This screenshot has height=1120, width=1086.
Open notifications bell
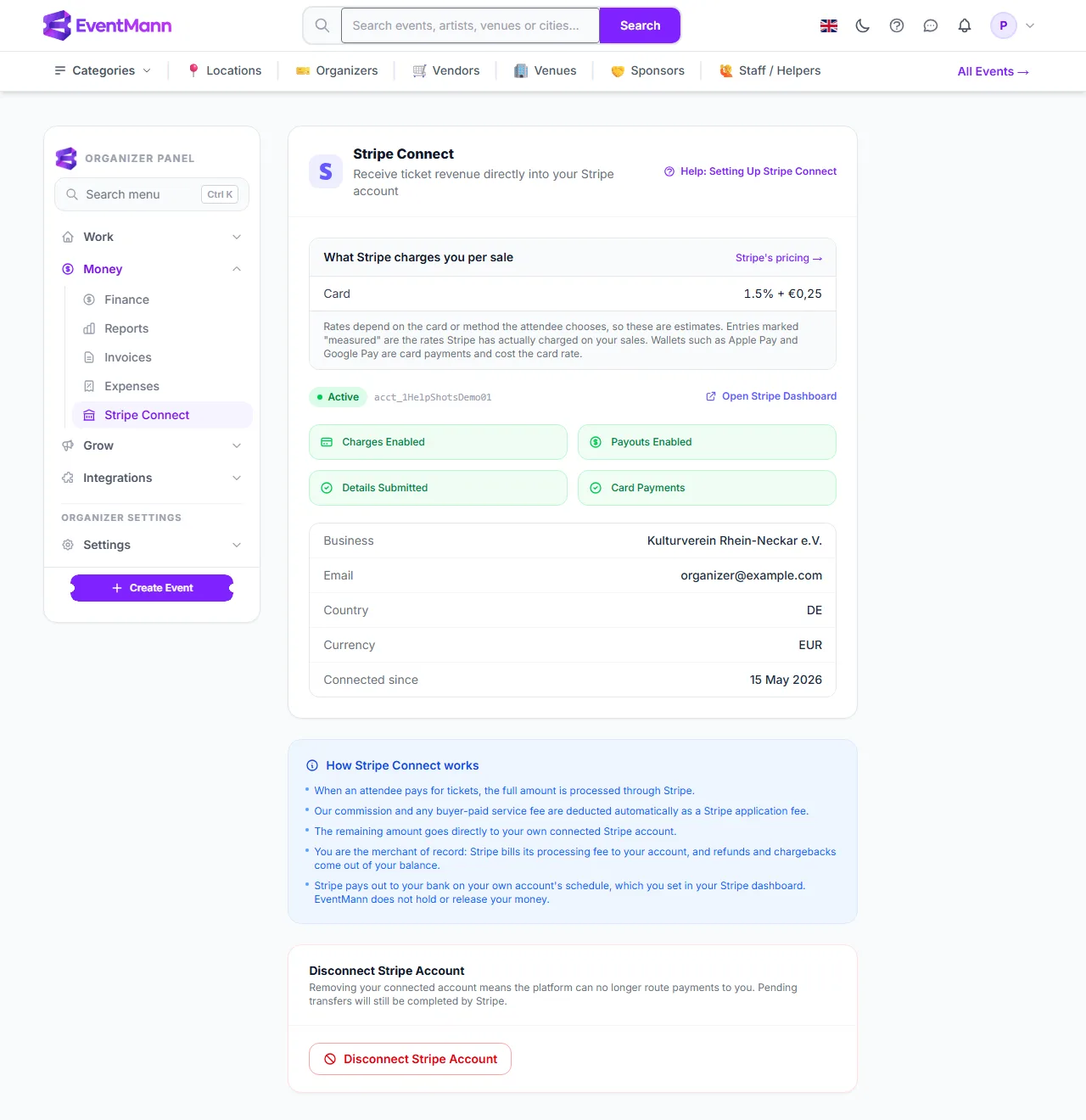[x=965, y=25]
